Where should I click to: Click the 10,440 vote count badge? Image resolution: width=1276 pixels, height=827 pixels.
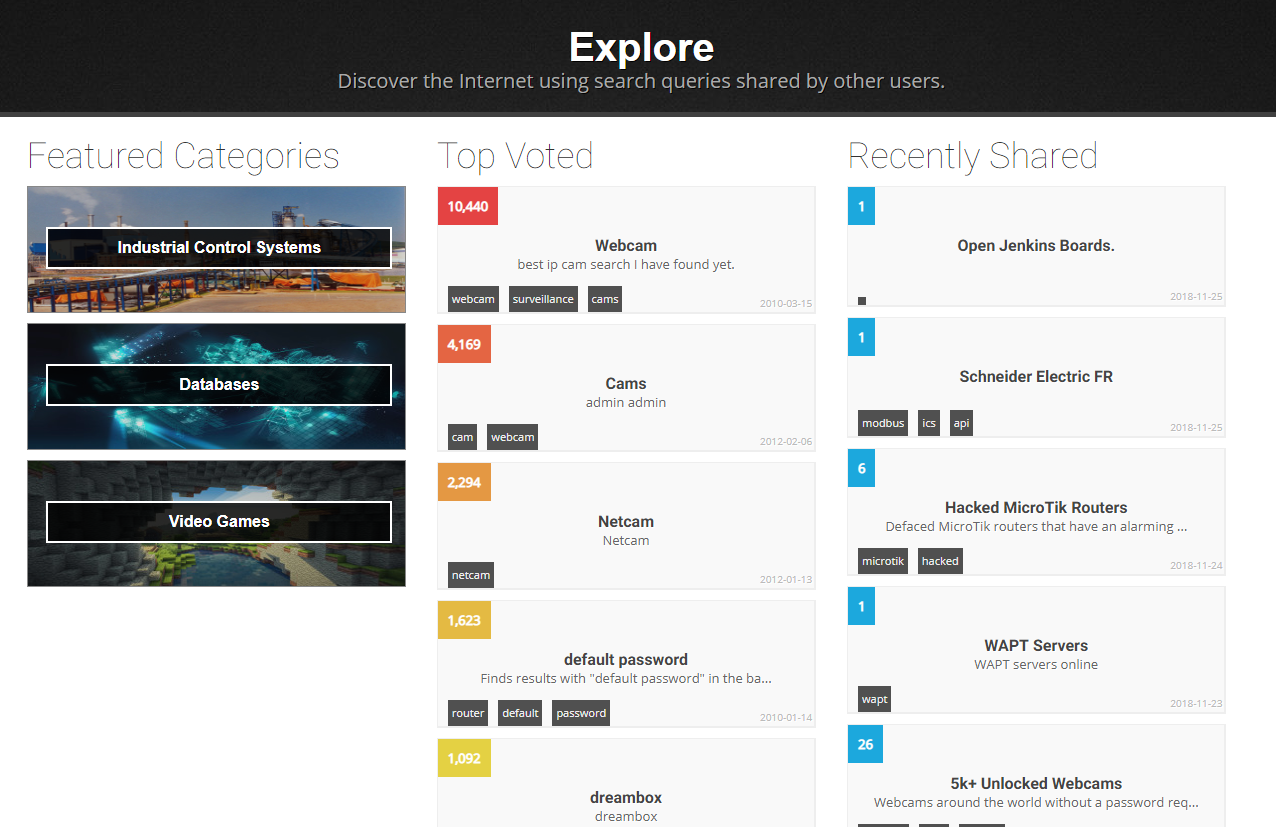(468, 207)
